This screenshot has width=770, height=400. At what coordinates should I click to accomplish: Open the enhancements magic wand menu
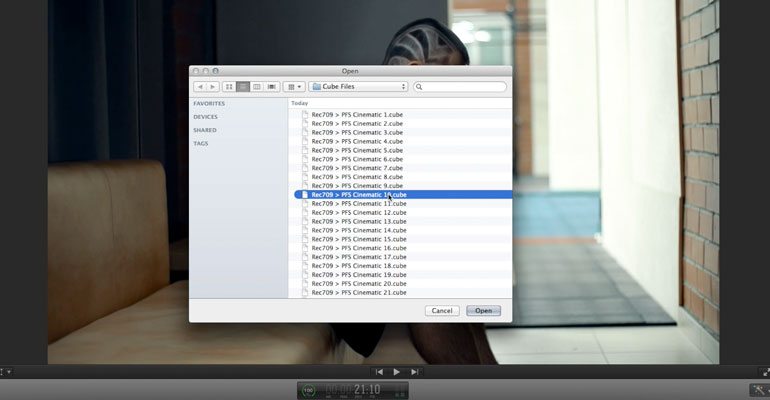[x=759, y=390]
